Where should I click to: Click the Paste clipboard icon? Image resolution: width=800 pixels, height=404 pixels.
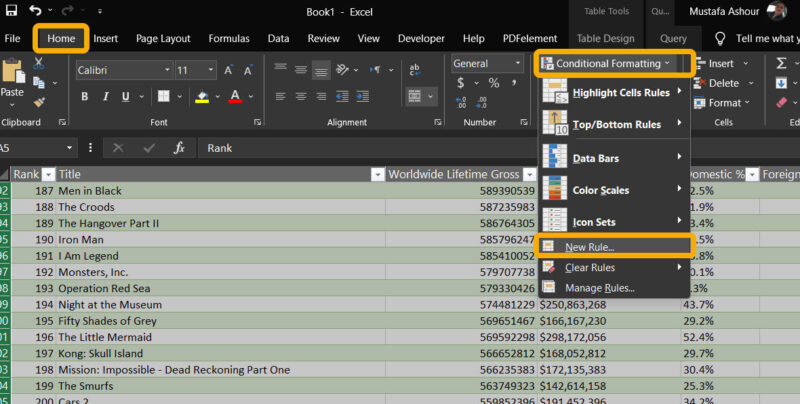(12, 71)
